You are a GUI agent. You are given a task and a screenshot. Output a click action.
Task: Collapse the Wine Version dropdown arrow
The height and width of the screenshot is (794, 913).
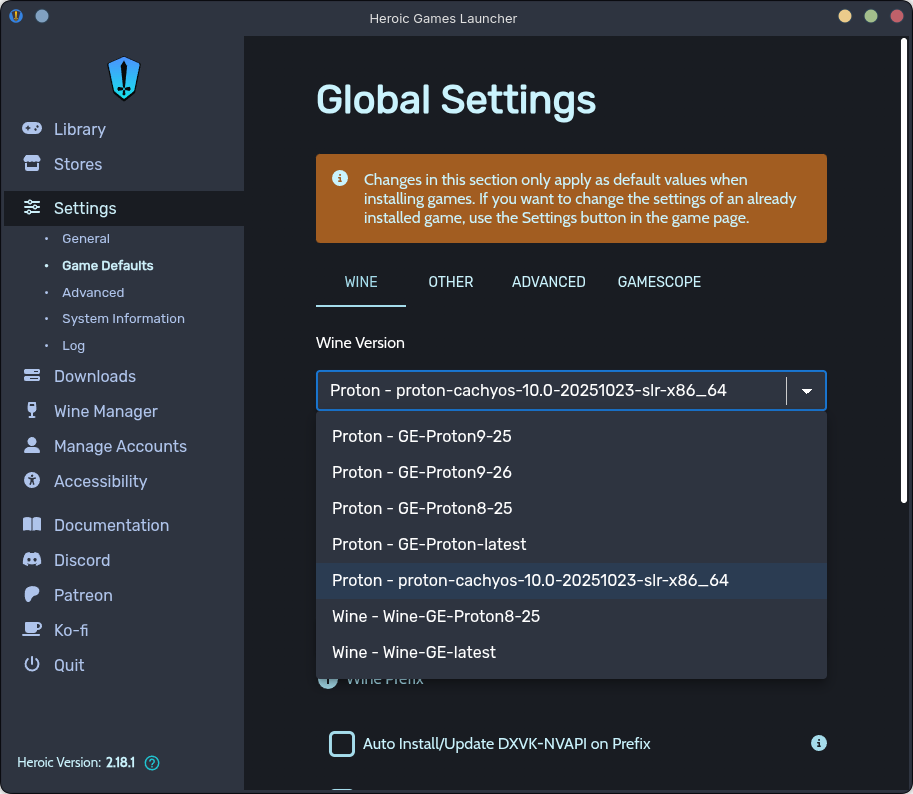tap(806, 391)
